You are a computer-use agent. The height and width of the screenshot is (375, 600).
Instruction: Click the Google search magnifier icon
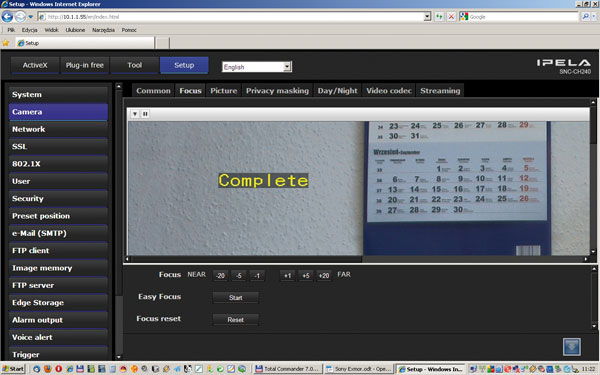tap(585, 16)
